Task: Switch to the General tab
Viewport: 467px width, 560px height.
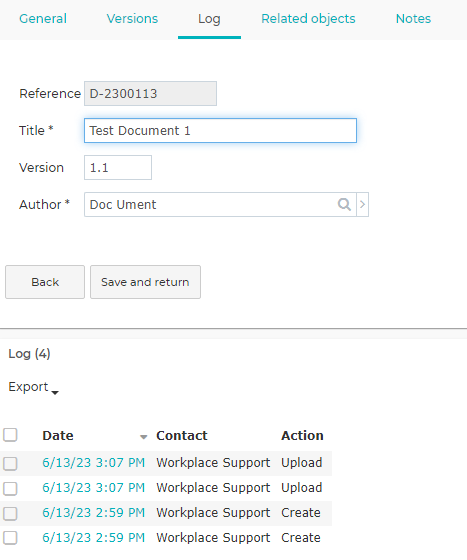Action: 43,19
